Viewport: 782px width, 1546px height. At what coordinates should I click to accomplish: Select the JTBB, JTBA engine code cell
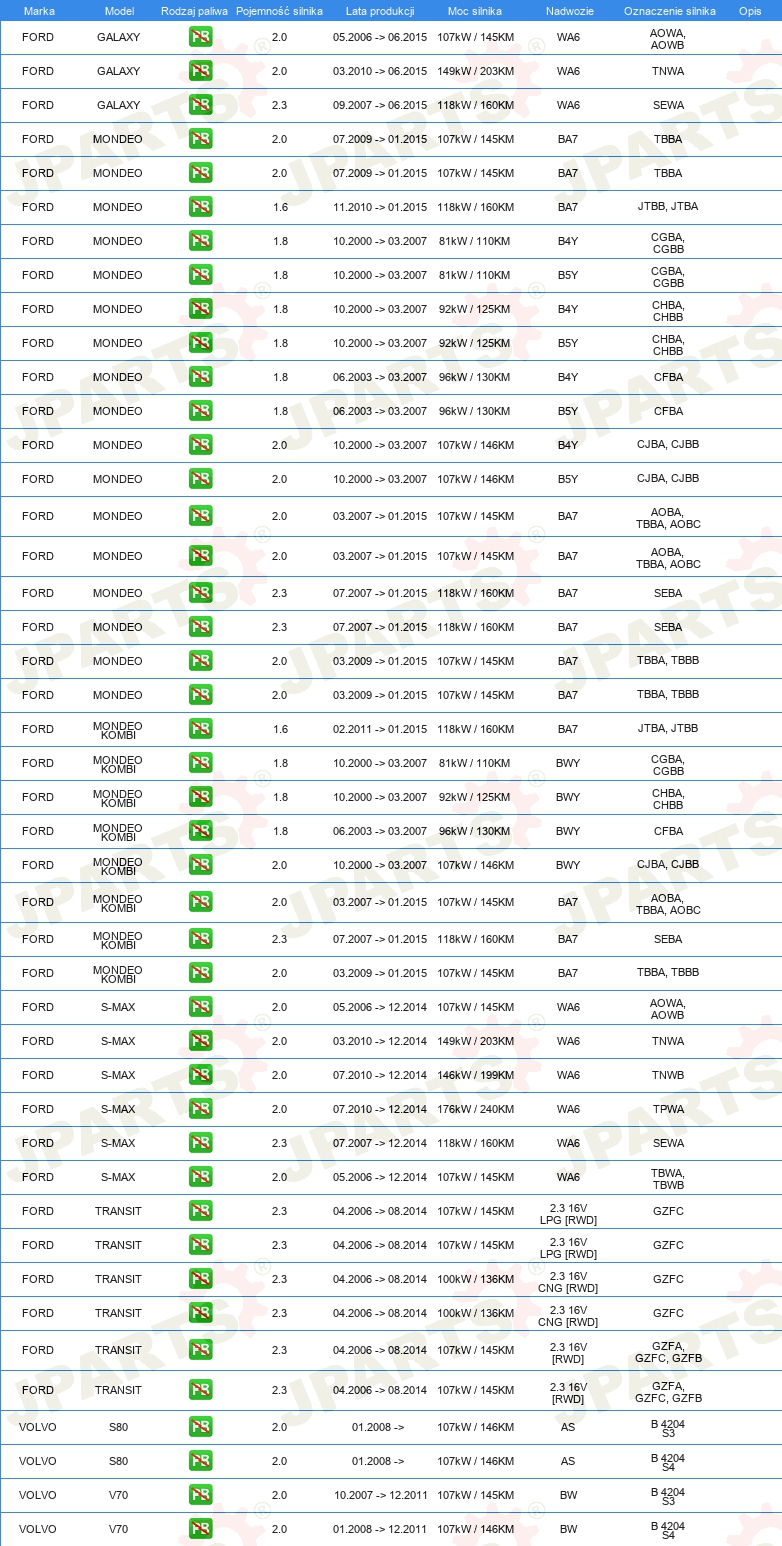pos(668,207)
